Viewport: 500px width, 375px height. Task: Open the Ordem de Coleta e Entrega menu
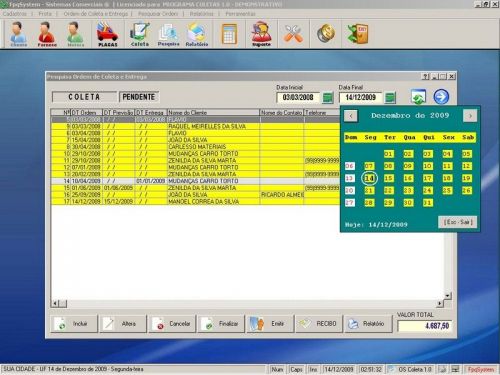(x=96, y=14)
